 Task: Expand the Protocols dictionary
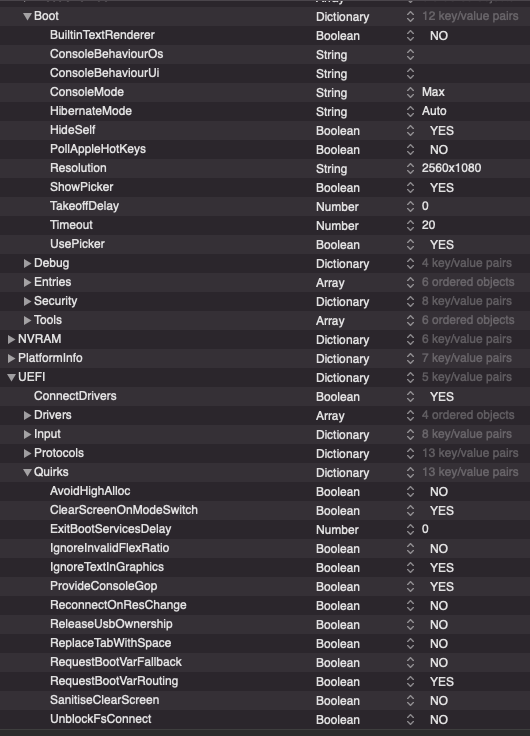tap(27, 453)
